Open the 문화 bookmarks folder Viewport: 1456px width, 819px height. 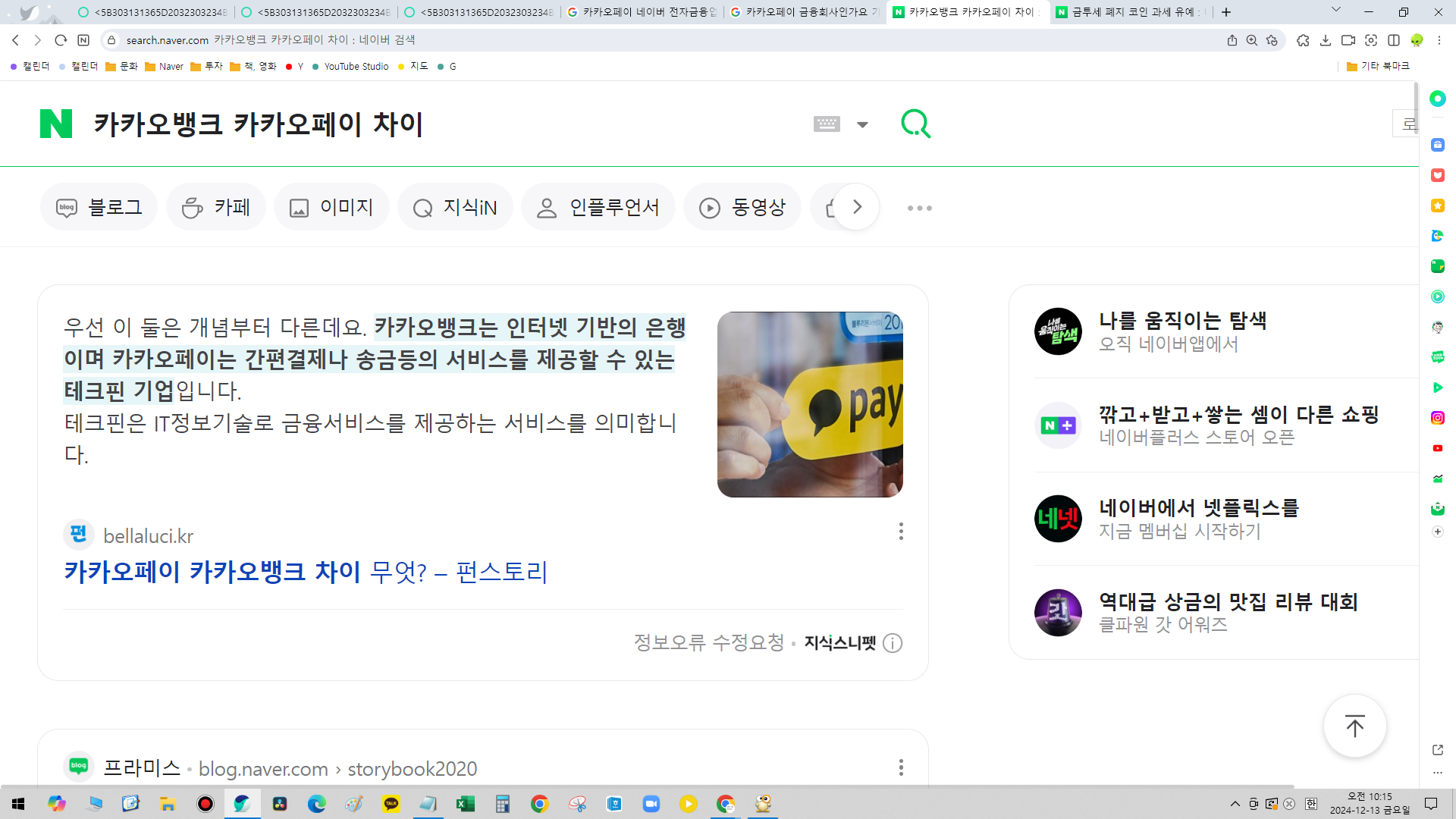(x=121, y=67)
